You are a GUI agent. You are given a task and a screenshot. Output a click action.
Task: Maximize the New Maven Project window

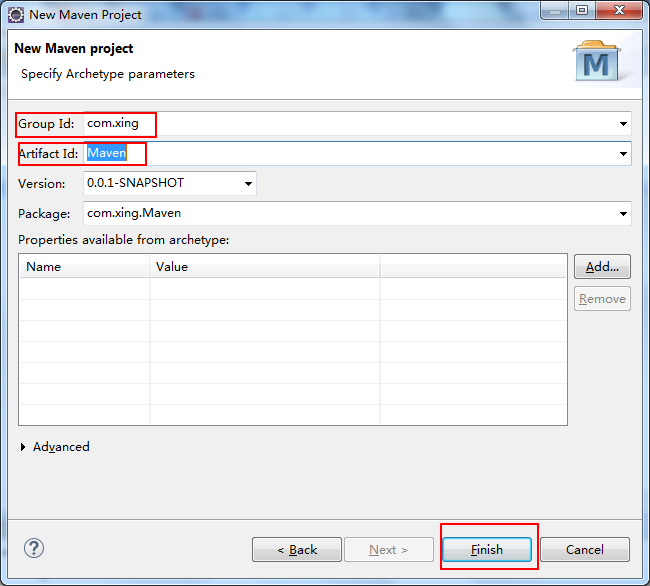582,10
